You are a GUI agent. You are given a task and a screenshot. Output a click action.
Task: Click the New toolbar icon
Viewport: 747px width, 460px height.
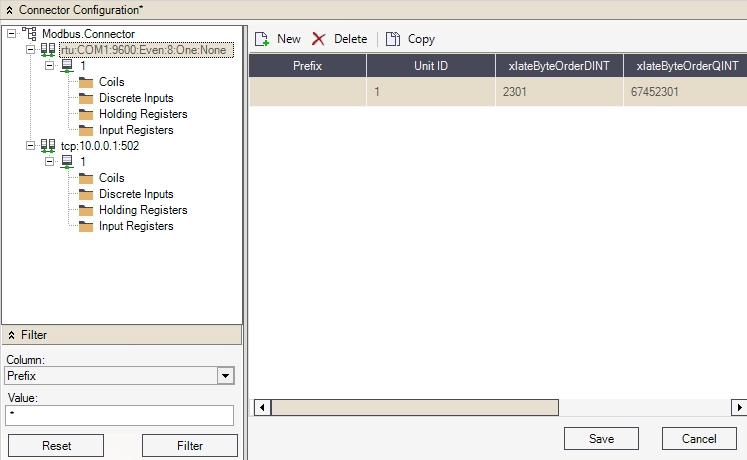pos(262,39)
